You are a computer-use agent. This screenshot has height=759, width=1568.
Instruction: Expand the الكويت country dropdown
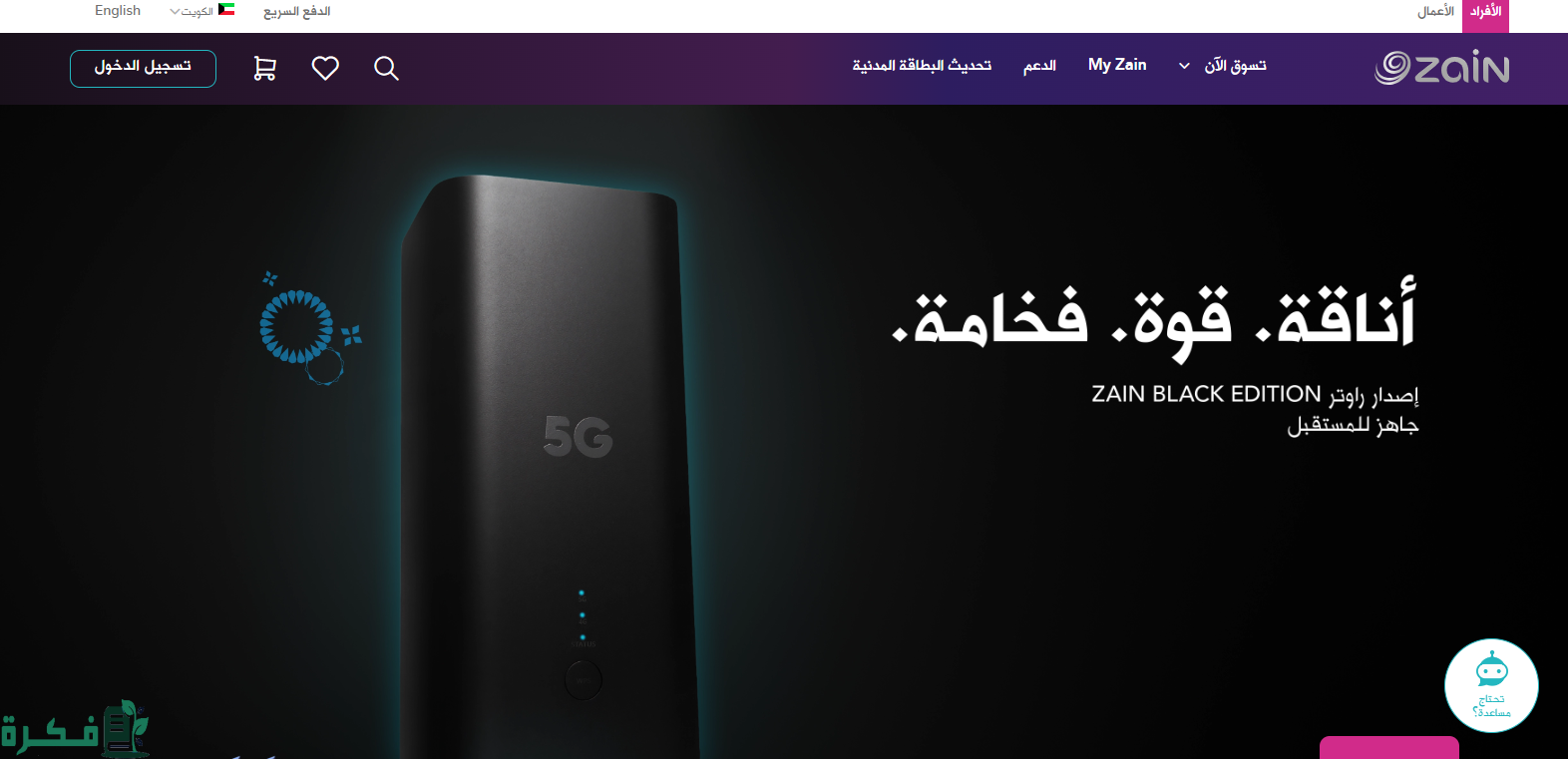pyautogui.click(x=191, y=11)
